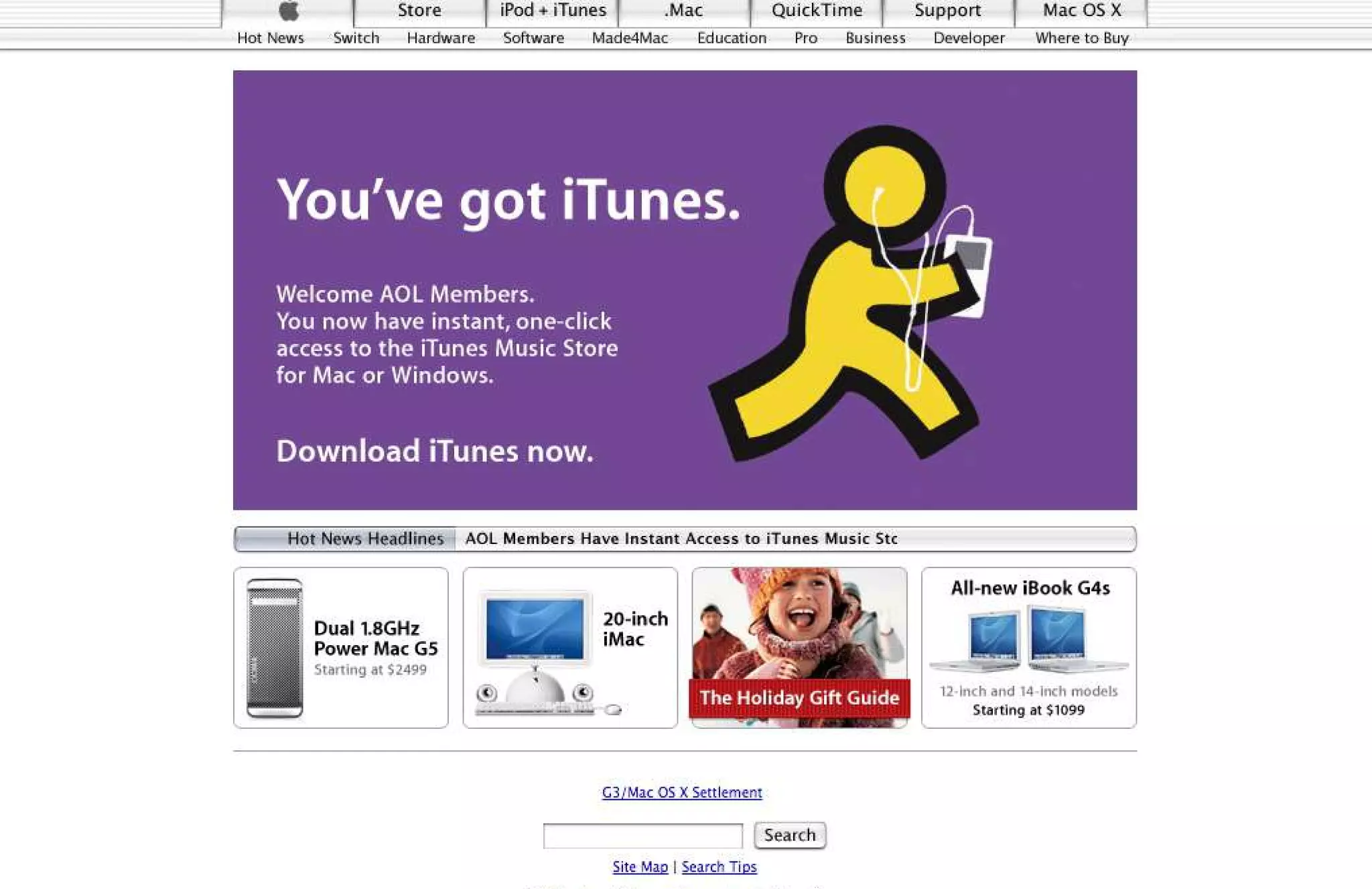
Task: Visit the Made4Mac section
Action: tap(630, 38)
